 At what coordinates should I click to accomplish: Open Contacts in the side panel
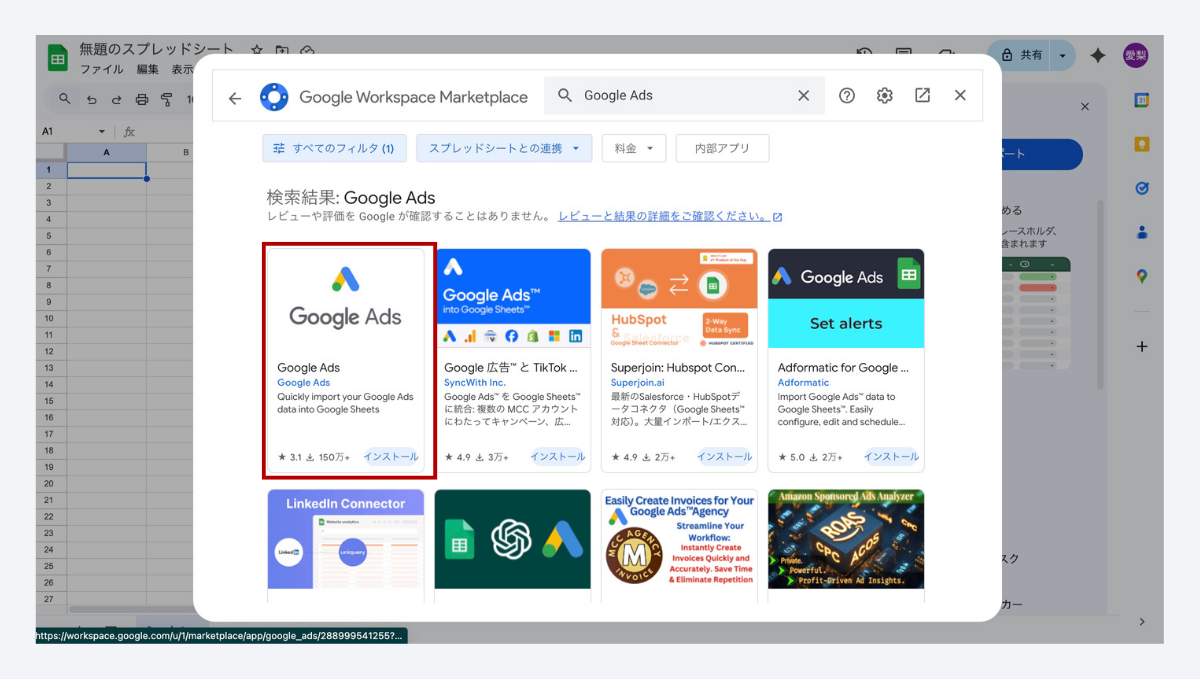click(1141, 232)
